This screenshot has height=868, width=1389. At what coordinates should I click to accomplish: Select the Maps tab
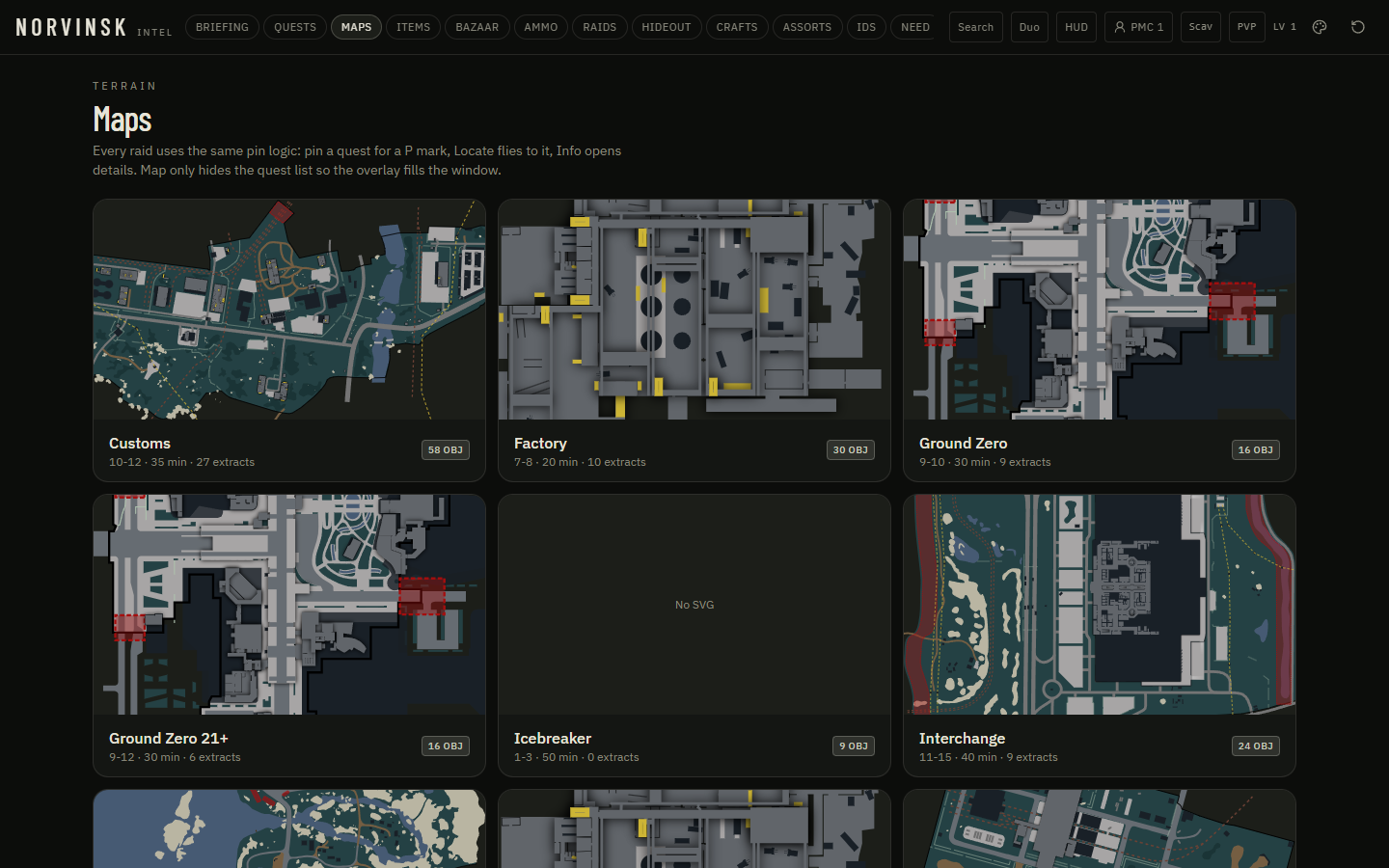pyautogui.click(x=356, y=27)
